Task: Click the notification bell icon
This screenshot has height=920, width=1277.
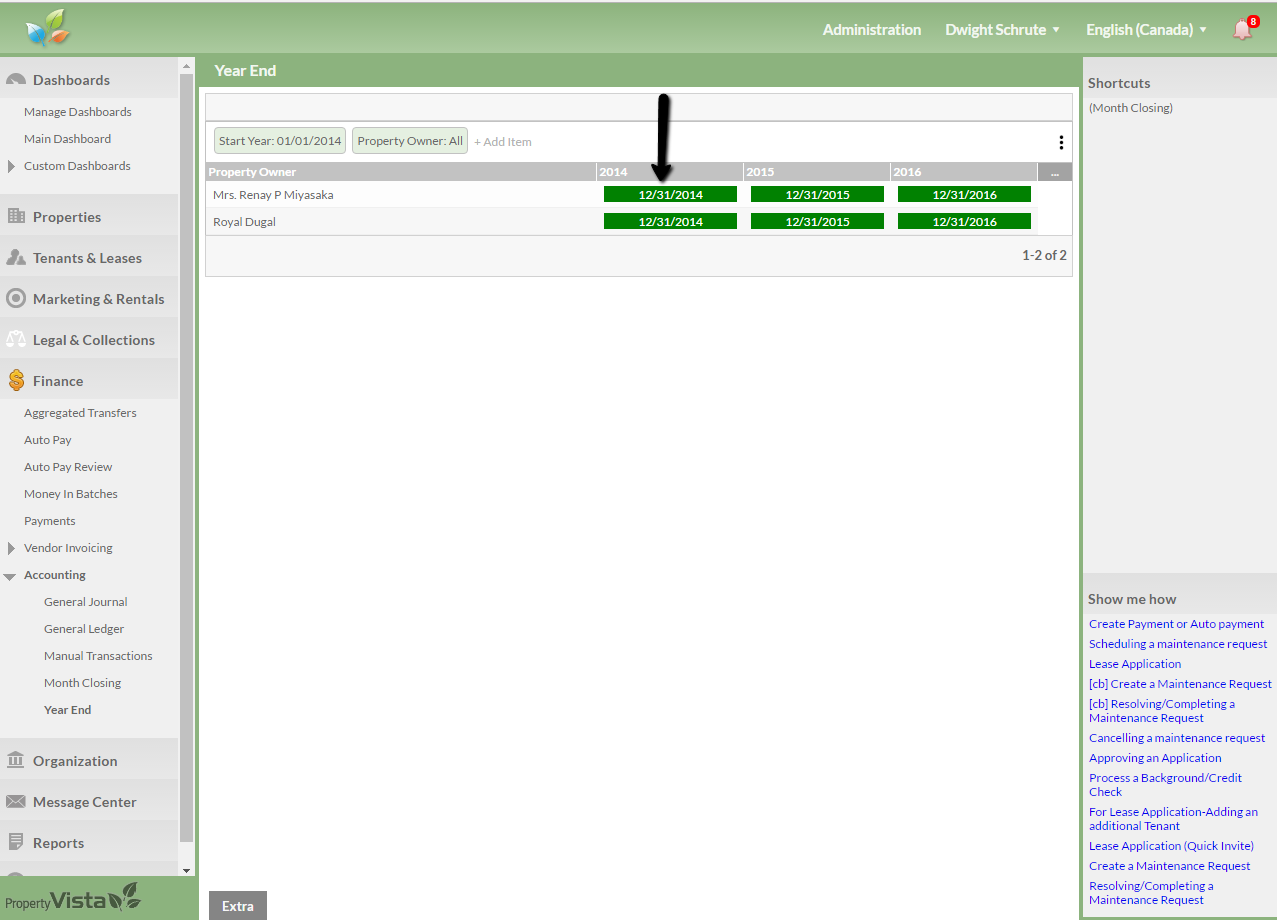Action: pyautogui.click(x=1242, y=29)
